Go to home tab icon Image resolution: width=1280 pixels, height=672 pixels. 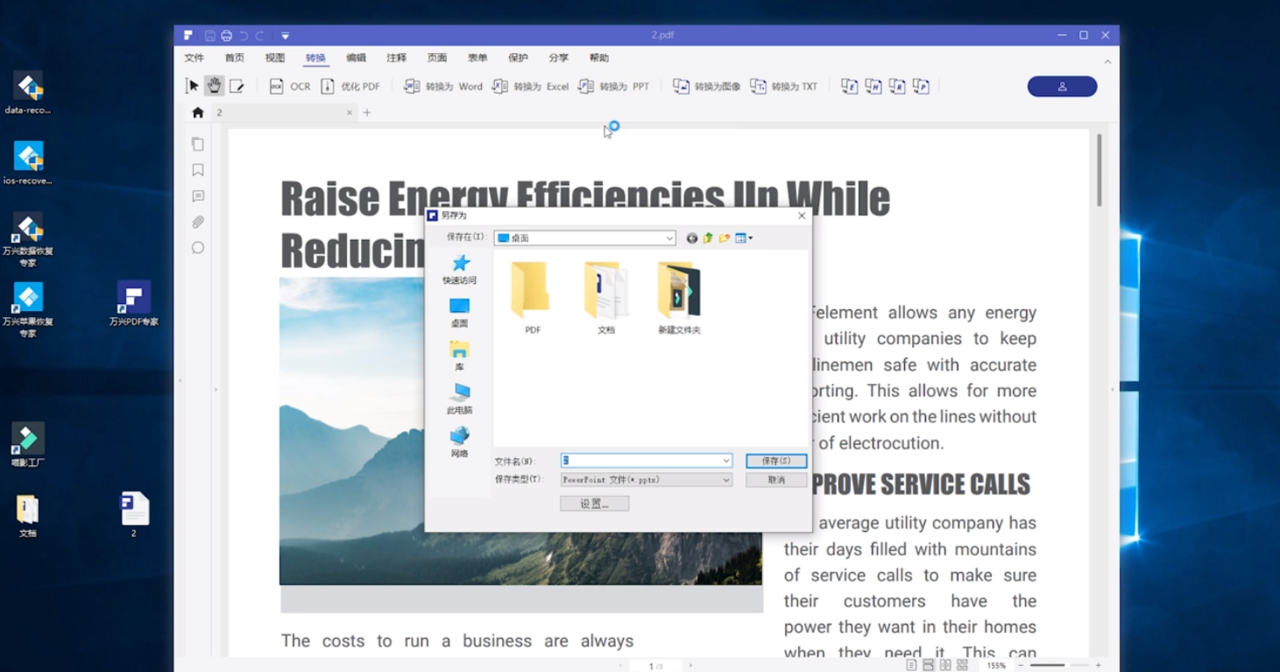tap(198, 113)
